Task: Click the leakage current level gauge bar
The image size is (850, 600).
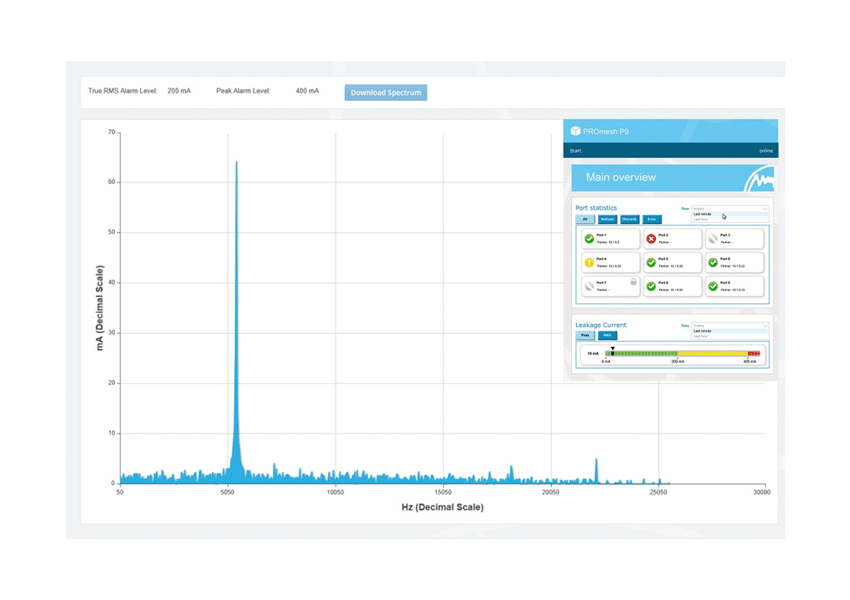Action: click(x=682, y=353)
